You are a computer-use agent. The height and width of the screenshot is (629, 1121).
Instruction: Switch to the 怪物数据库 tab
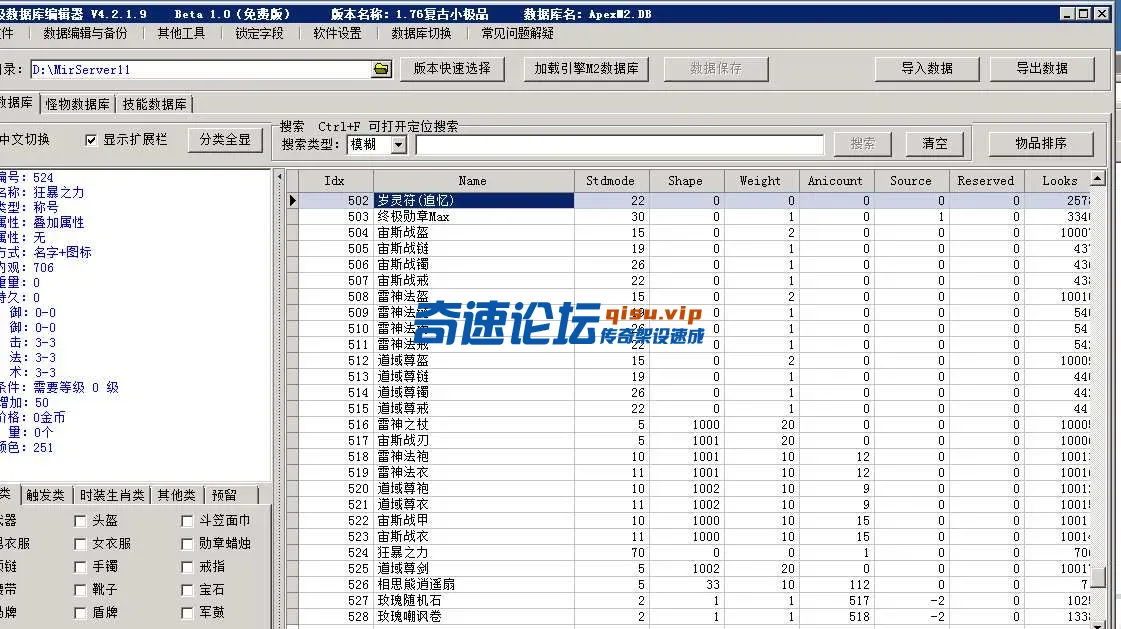pyautogui.click(x=77, y=104)
